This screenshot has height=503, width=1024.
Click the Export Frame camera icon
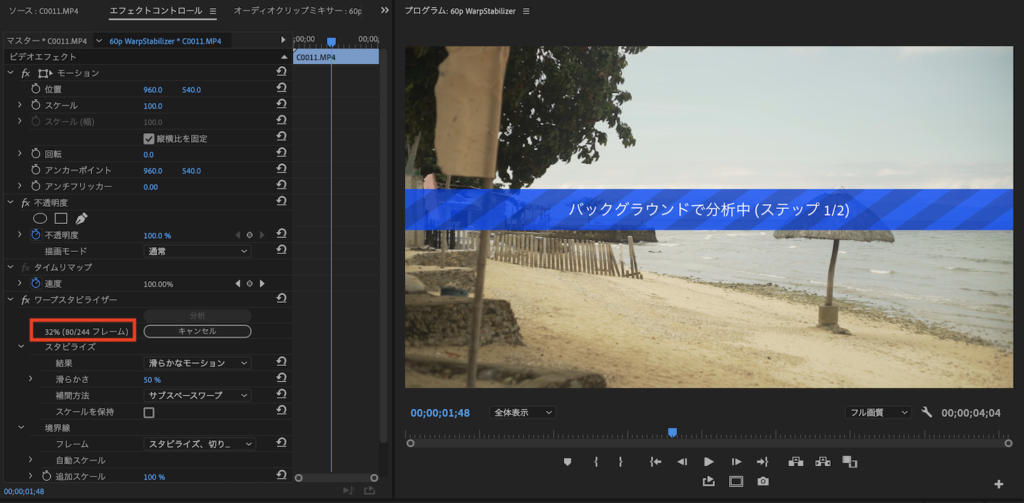click(x=763, y=481)
